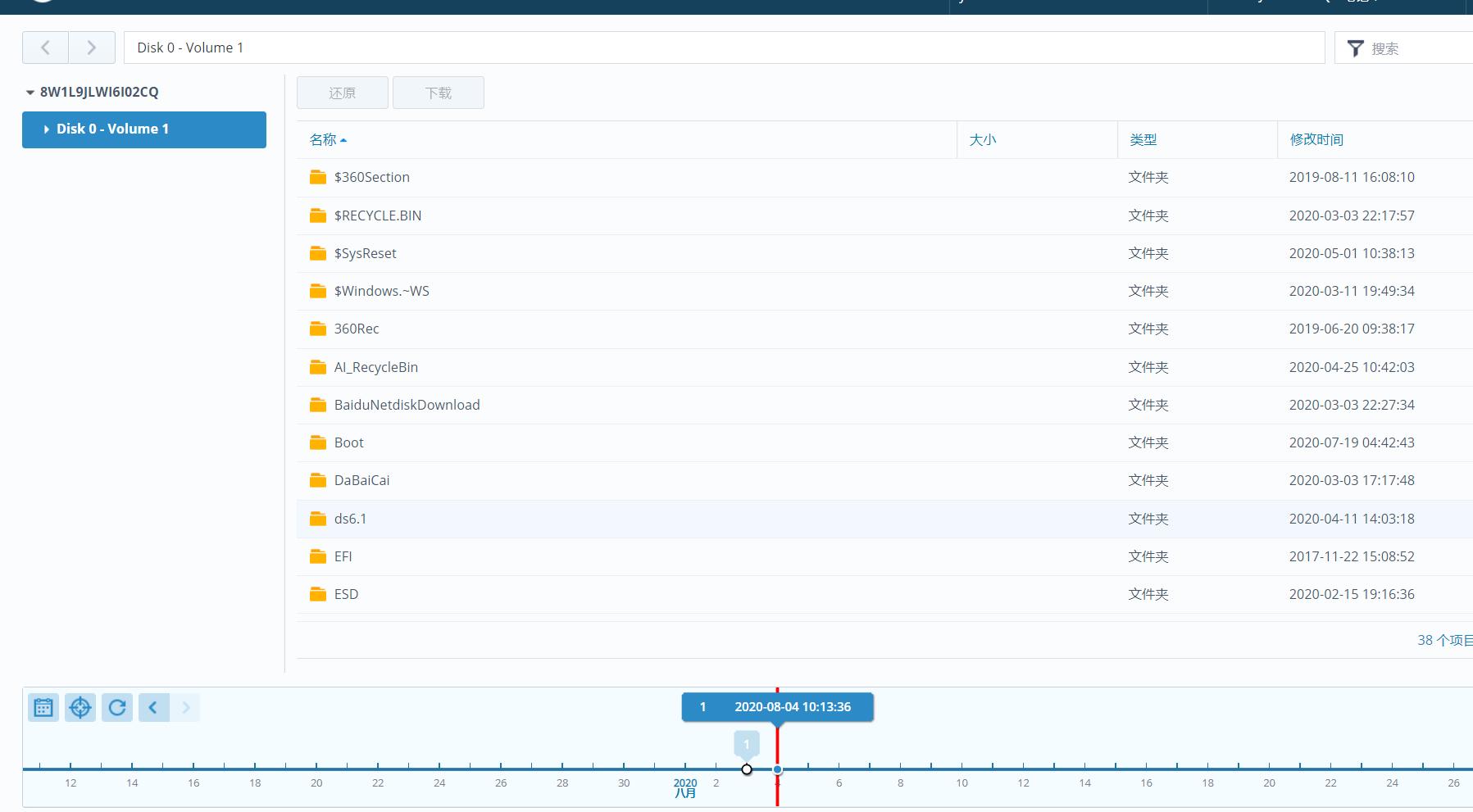Click the folder icon for $360Section
Viewport: 1473px width, 812px height.
pos(318,177)
